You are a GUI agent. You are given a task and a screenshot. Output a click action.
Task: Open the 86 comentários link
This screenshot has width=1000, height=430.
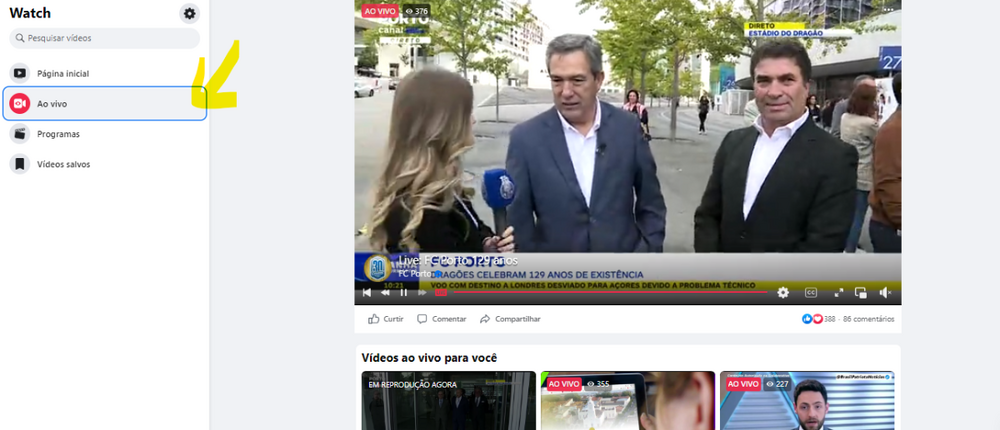coord(869,319)
